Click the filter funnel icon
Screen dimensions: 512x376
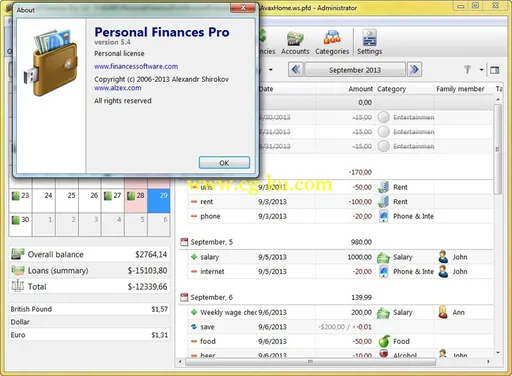(467, 70)
